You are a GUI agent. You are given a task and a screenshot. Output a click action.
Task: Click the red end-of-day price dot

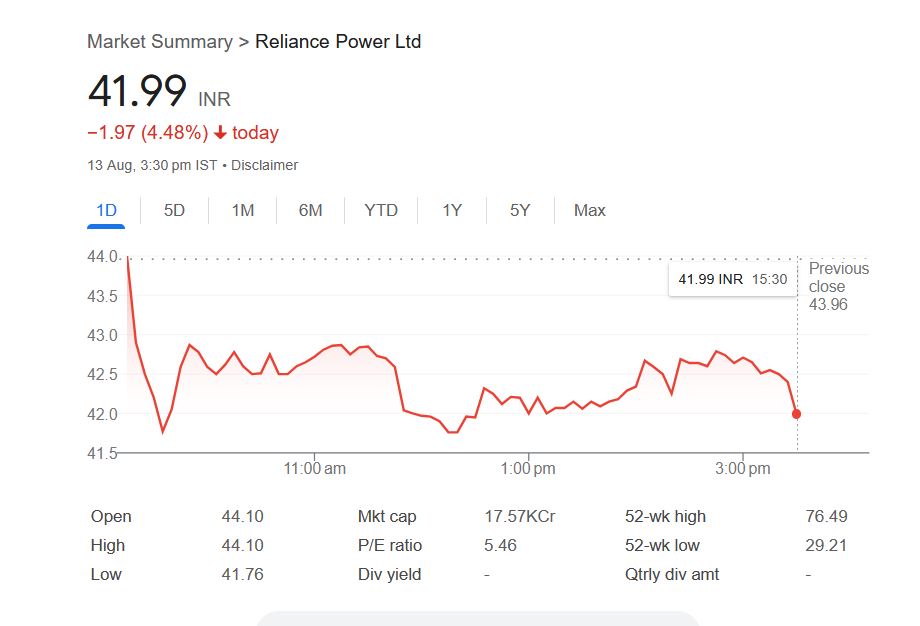click(796, 414)
